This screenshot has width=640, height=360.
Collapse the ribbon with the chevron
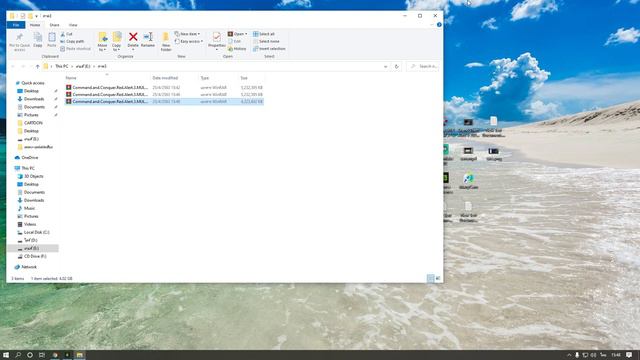coord(432,25)
